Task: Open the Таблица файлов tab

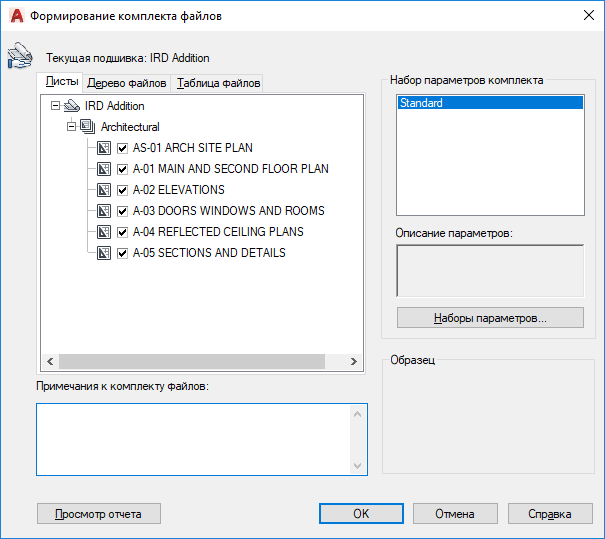Action: point(218,83)
